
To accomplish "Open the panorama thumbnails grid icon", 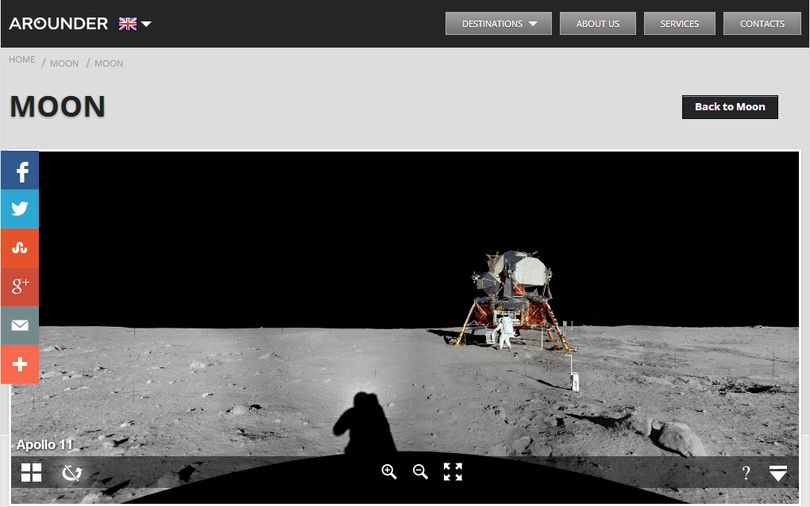I will pos(31,472).
